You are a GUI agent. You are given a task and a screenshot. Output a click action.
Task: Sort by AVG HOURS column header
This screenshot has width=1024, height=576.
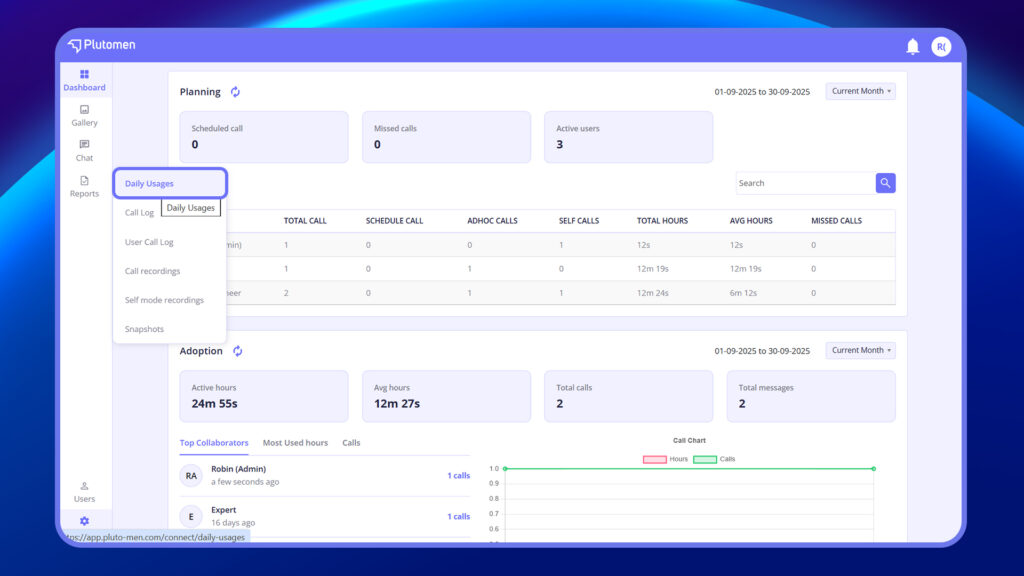751,221
